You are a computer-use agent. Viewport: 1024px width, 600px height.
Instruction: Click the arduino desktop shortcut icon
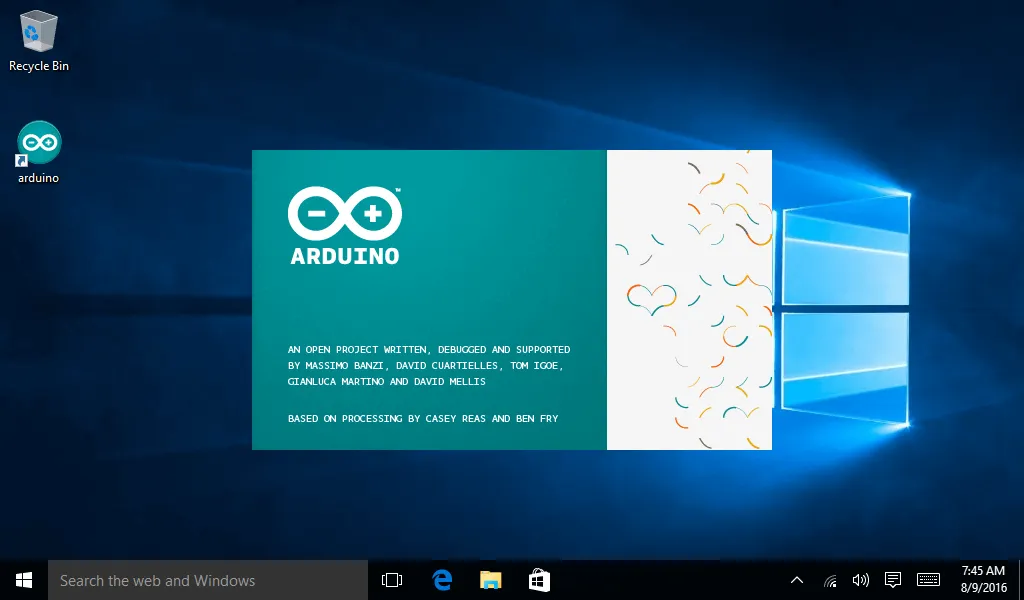tap(39, 144)
